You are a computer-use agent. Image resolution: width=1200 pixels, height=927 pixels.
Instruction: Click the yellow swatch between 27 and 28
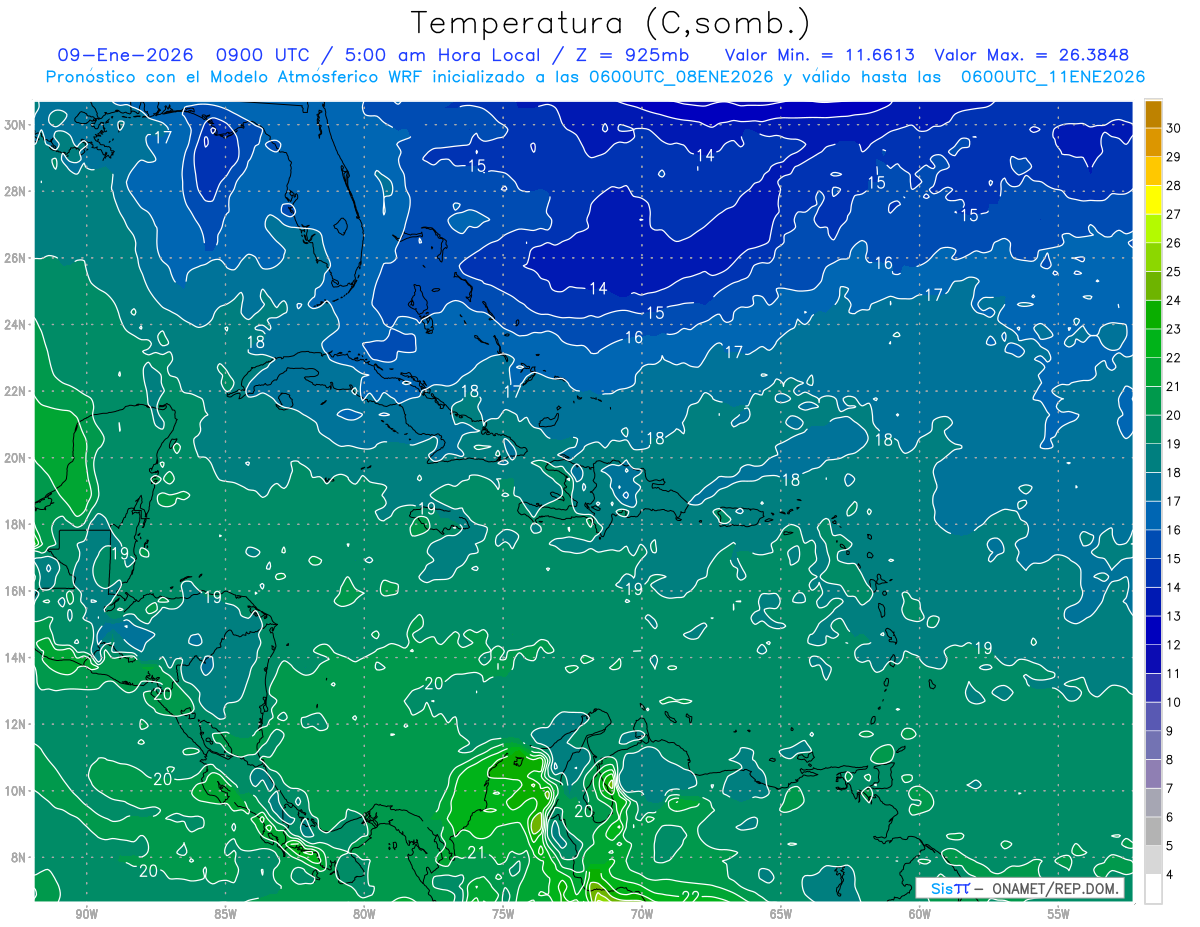[x=1153, y=200]
